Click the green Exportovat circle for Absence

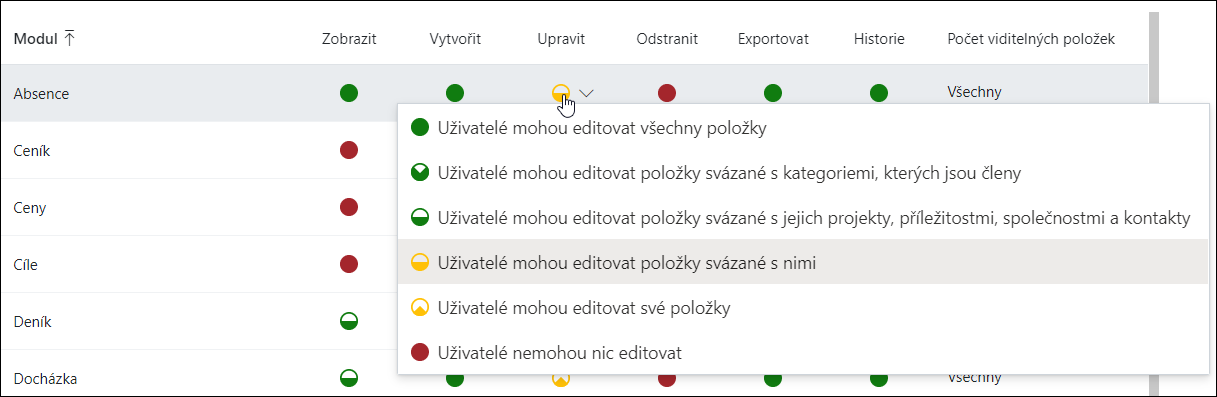(x=773, y=93)
